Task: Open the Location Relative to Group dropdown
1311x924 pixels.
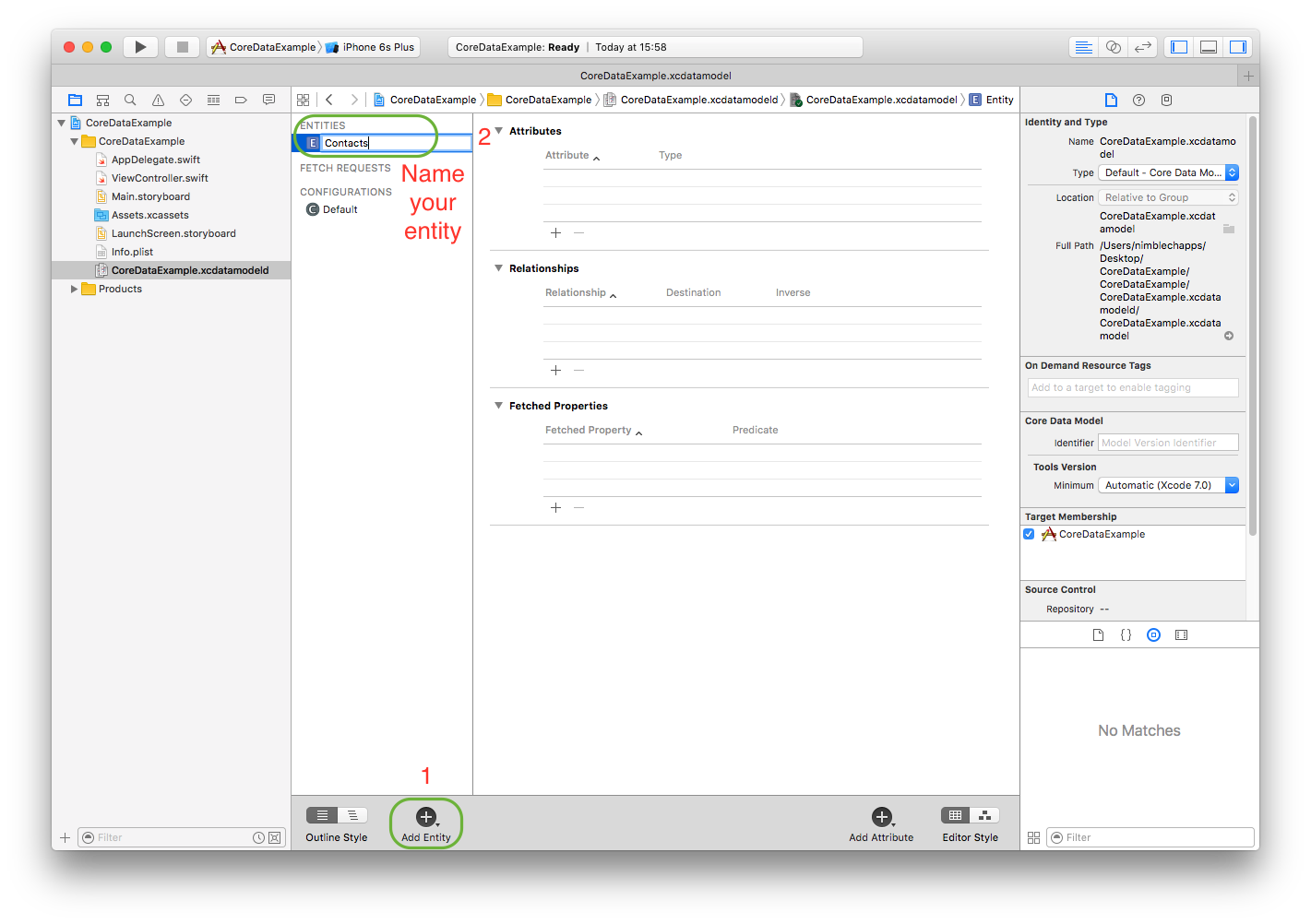Action: pos(1168,197)
